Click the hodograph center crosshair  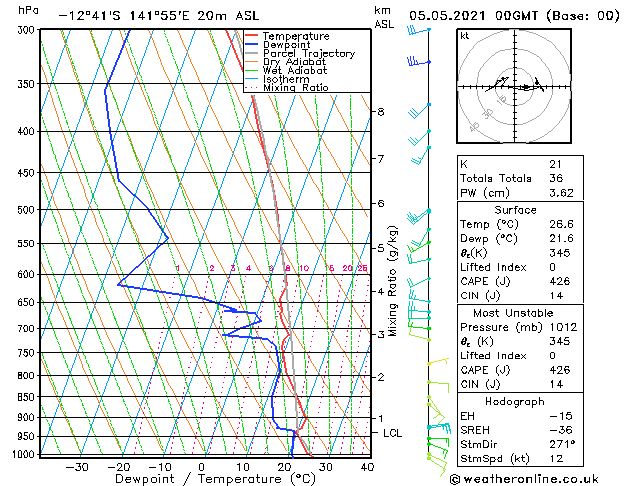tap(515, 86)
